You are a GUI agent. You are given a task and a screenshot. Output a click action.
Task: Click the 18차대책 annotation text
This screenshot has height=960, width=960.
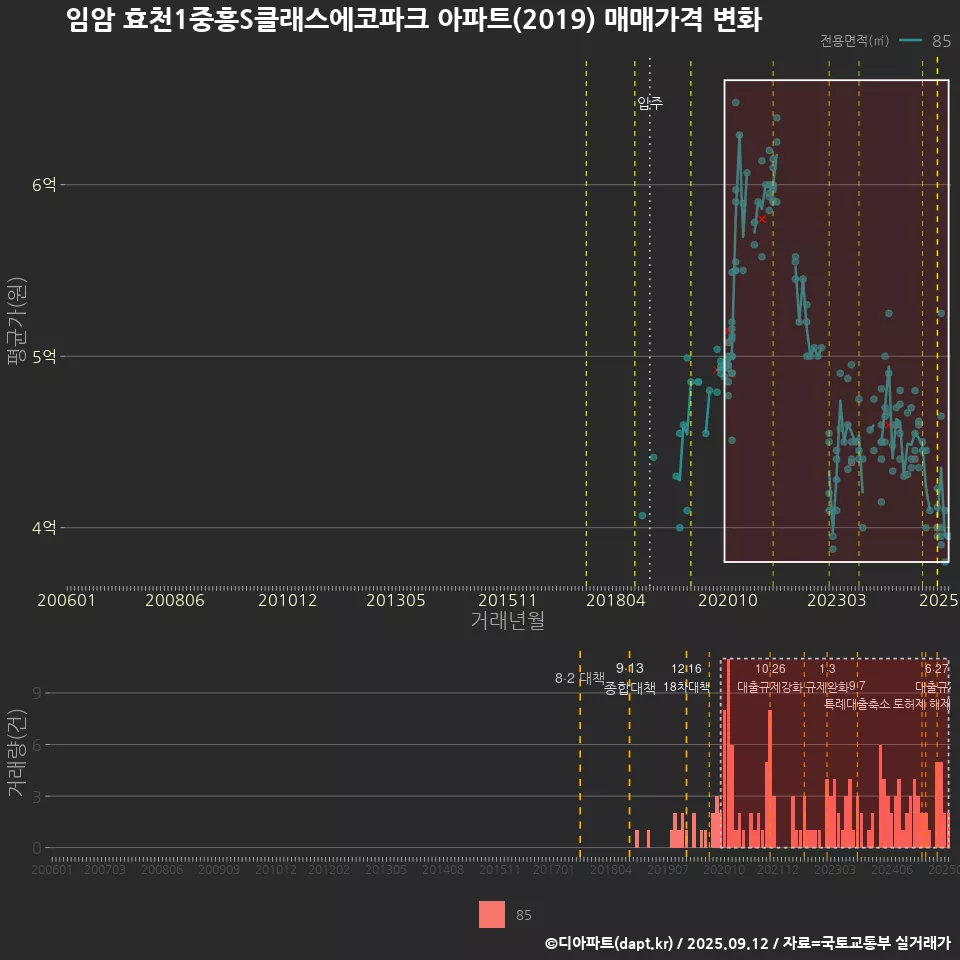pyautogui.click(x=686, y=686)
